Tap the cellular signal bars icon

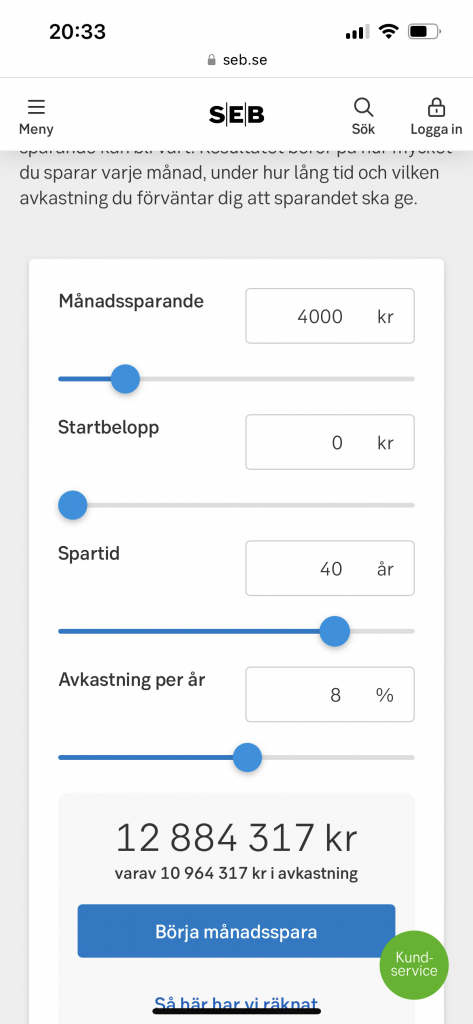(x=357, y=31)
